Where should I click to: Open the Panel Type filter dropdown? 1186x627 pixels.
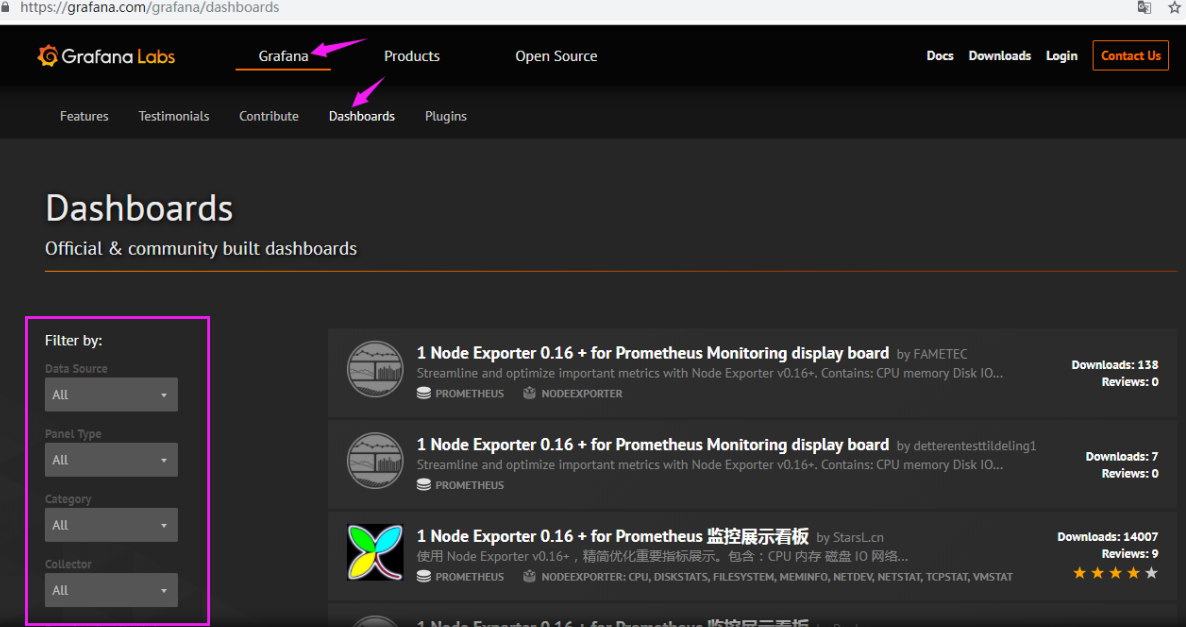pyautogui.click(x=111, y=460)
